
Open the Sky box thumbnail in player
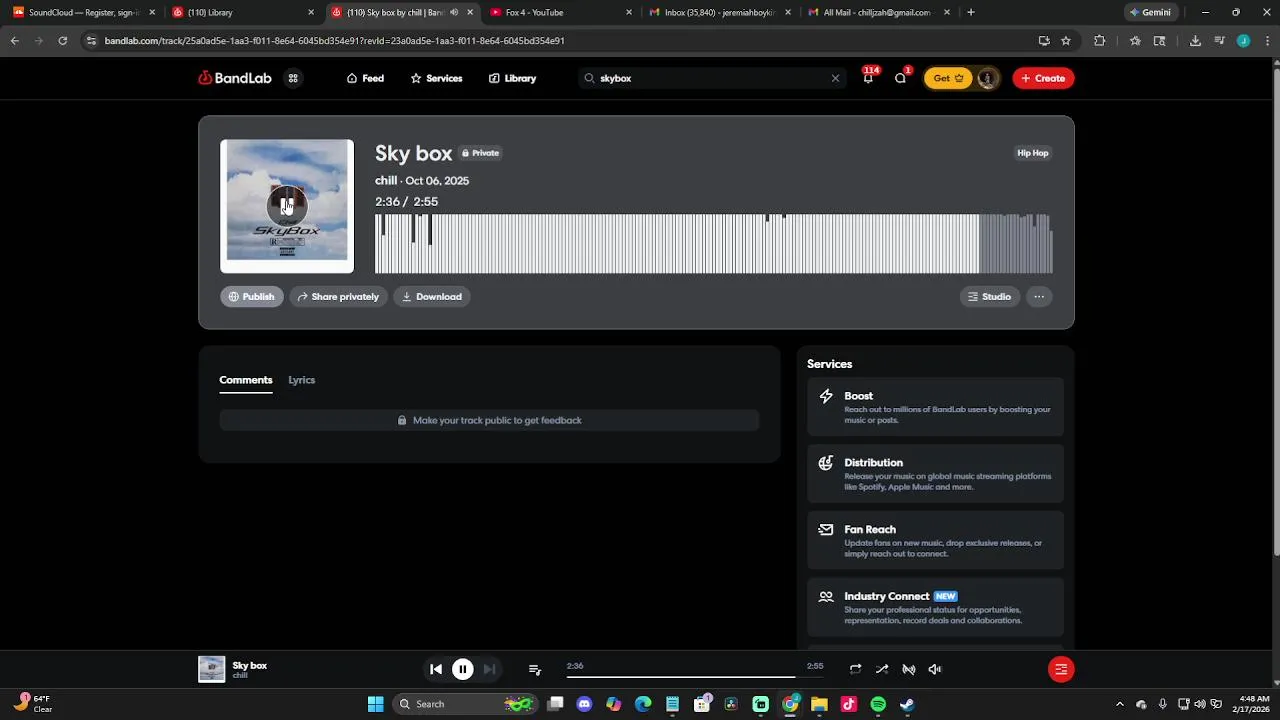click(212, 669)
